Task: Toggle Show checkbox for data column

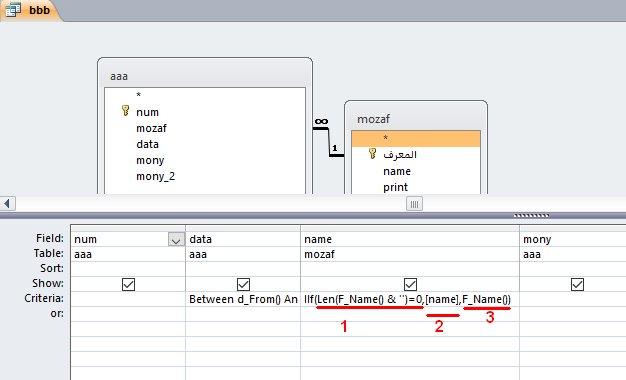Action: [x=243, y=285]
